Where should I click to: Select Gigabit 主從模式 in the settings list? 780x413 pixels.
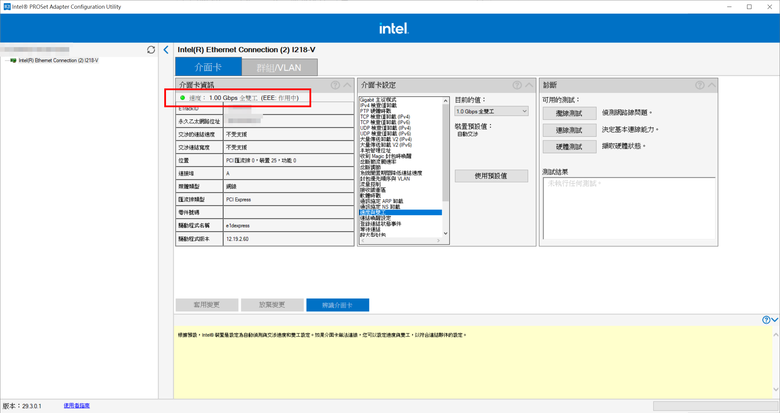[378, 100]
